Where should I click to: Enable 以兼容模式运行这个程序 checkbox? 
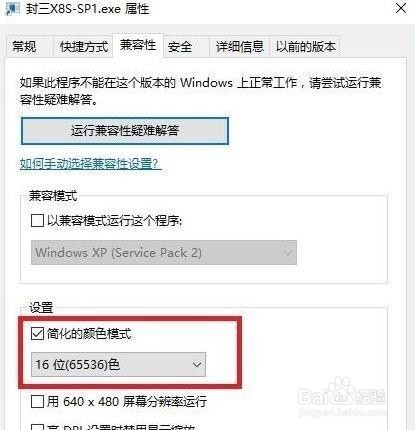[x=37, y=220]
